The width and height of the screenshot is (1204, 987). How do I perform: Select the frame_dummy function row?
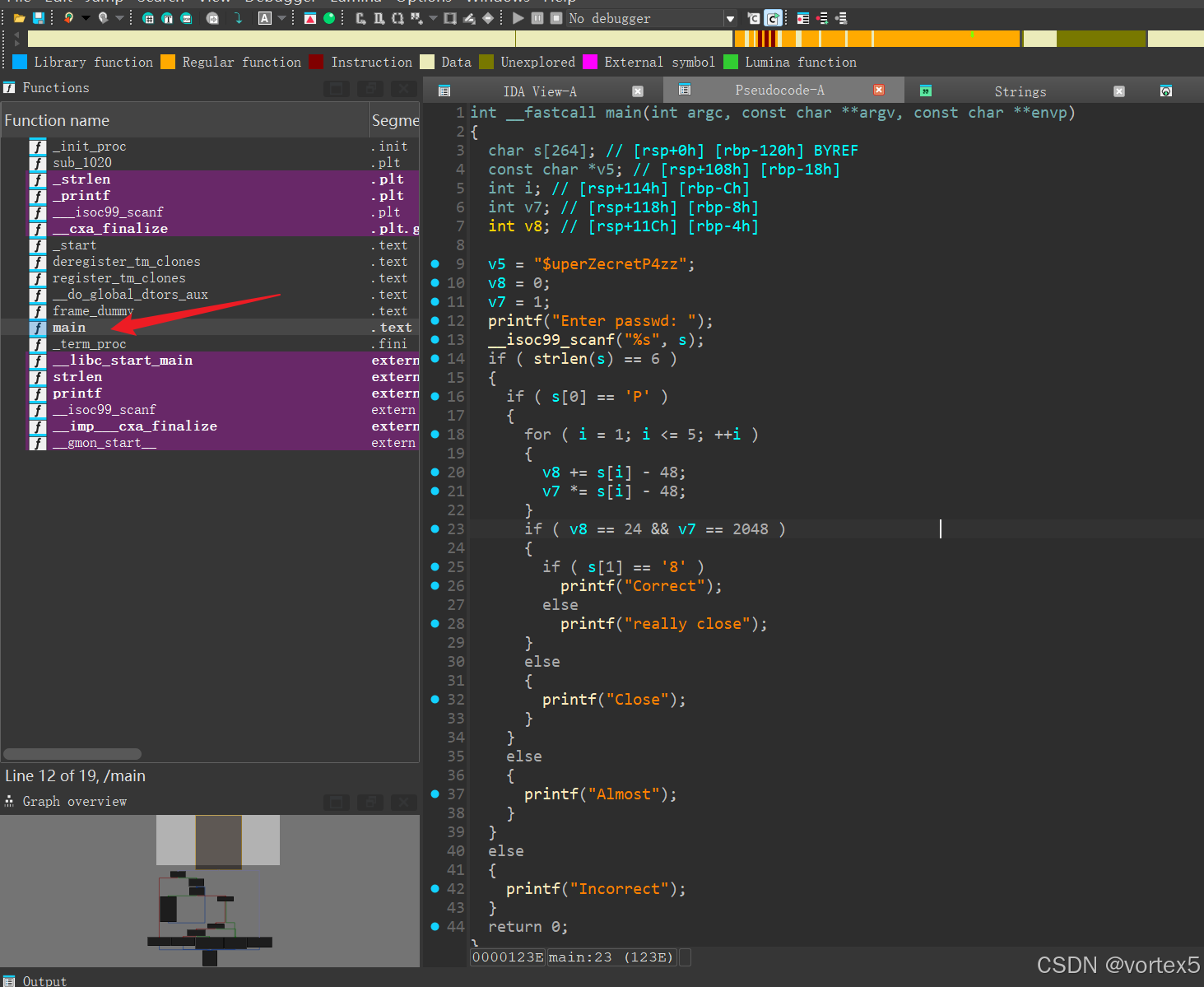click(x=211, y=311)
